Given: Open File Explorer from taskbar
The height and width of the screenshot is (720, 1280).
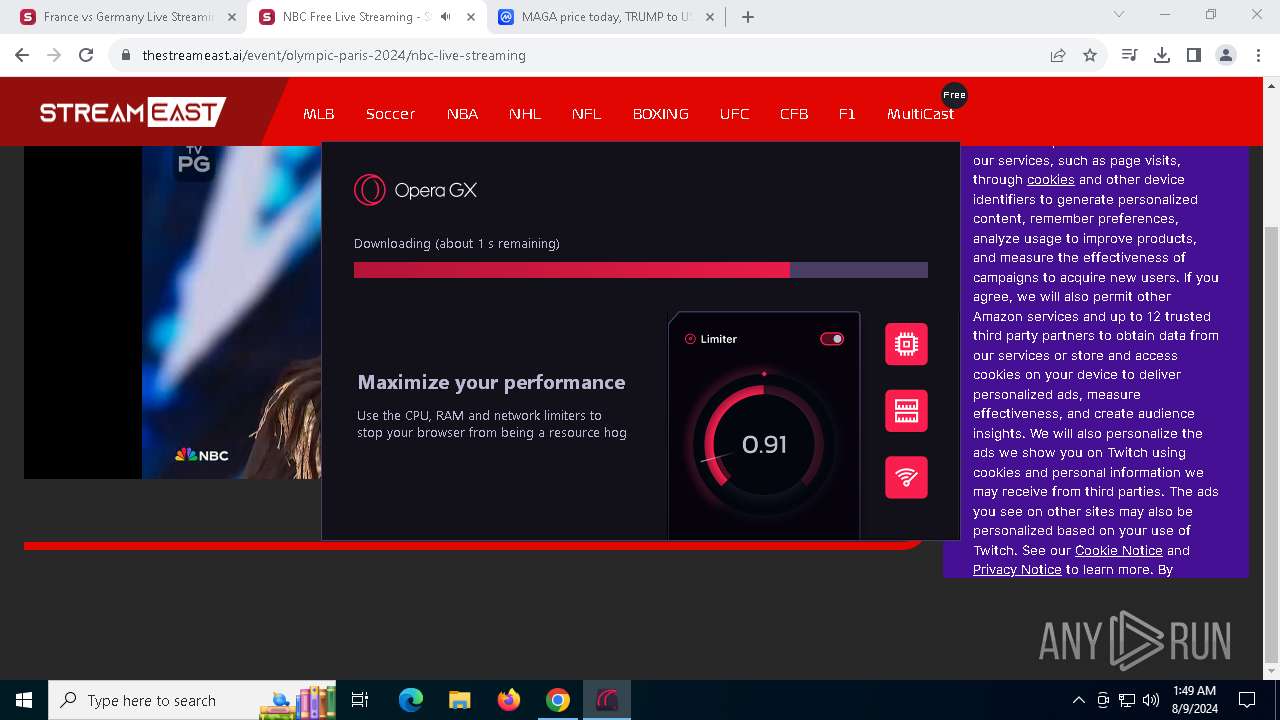Looking at the screenshot, I should point(459,700).
